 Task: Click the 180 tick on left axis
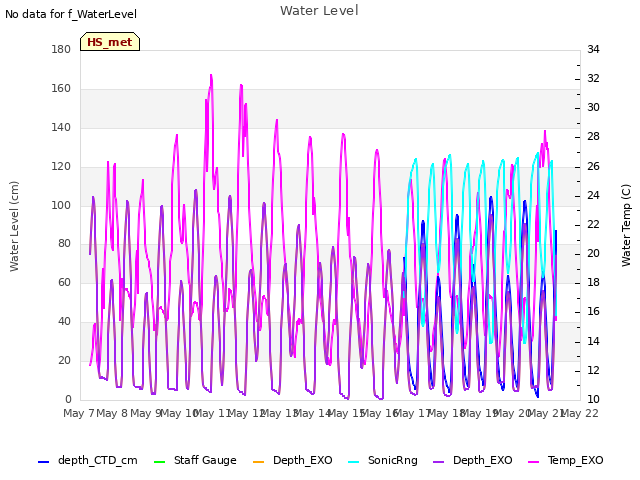pyautogui.click(x=61, y=49)
